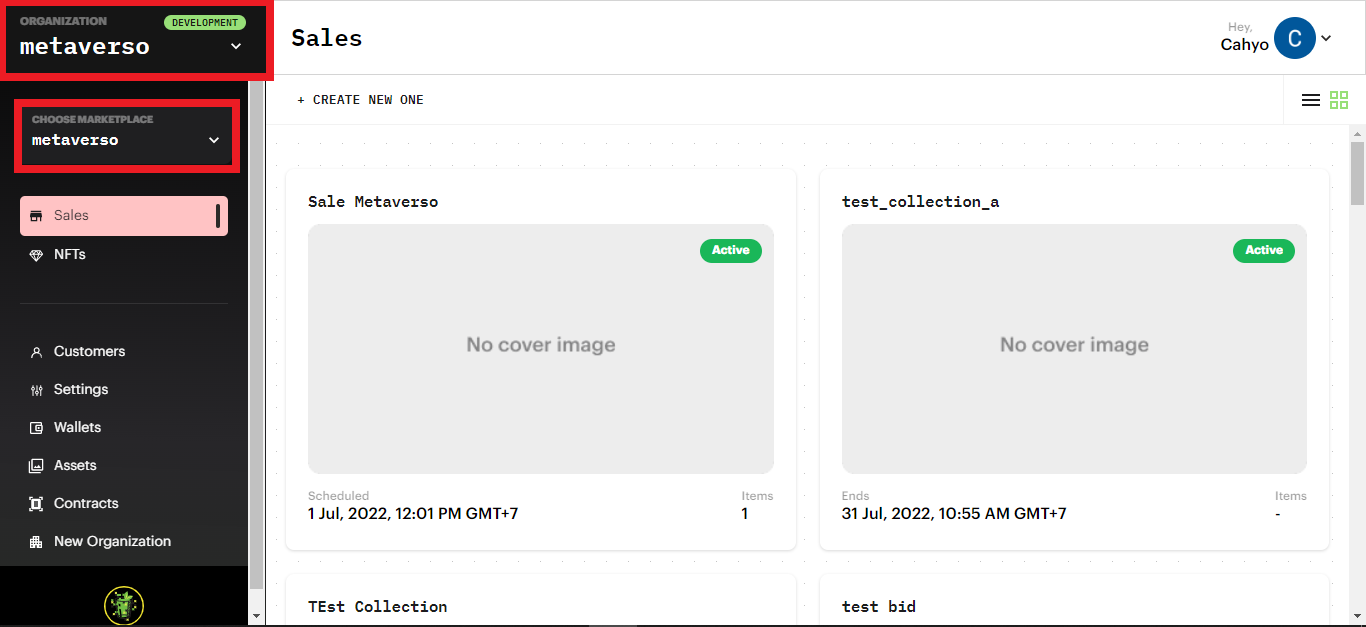Viewport: 1366px width, 627px height.
Task: Open NFTs in the sidebar
Action: [124, 255]
